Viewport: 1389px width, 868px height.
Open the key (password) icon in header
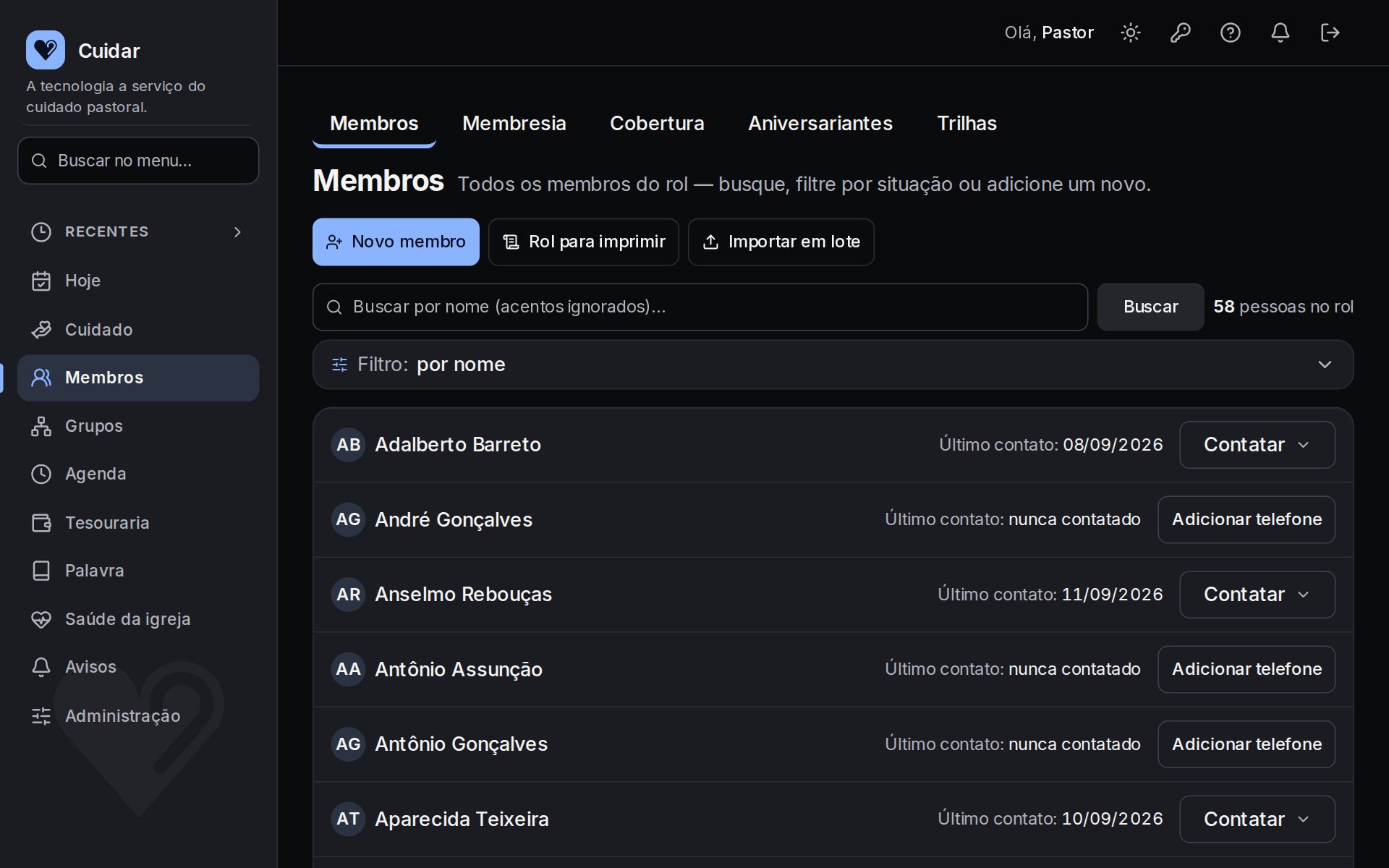1180,33
